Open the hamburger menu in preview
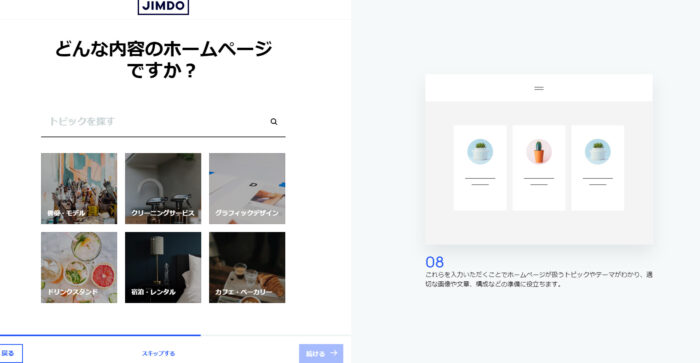 pyautogui.click(x=539, y=88)
